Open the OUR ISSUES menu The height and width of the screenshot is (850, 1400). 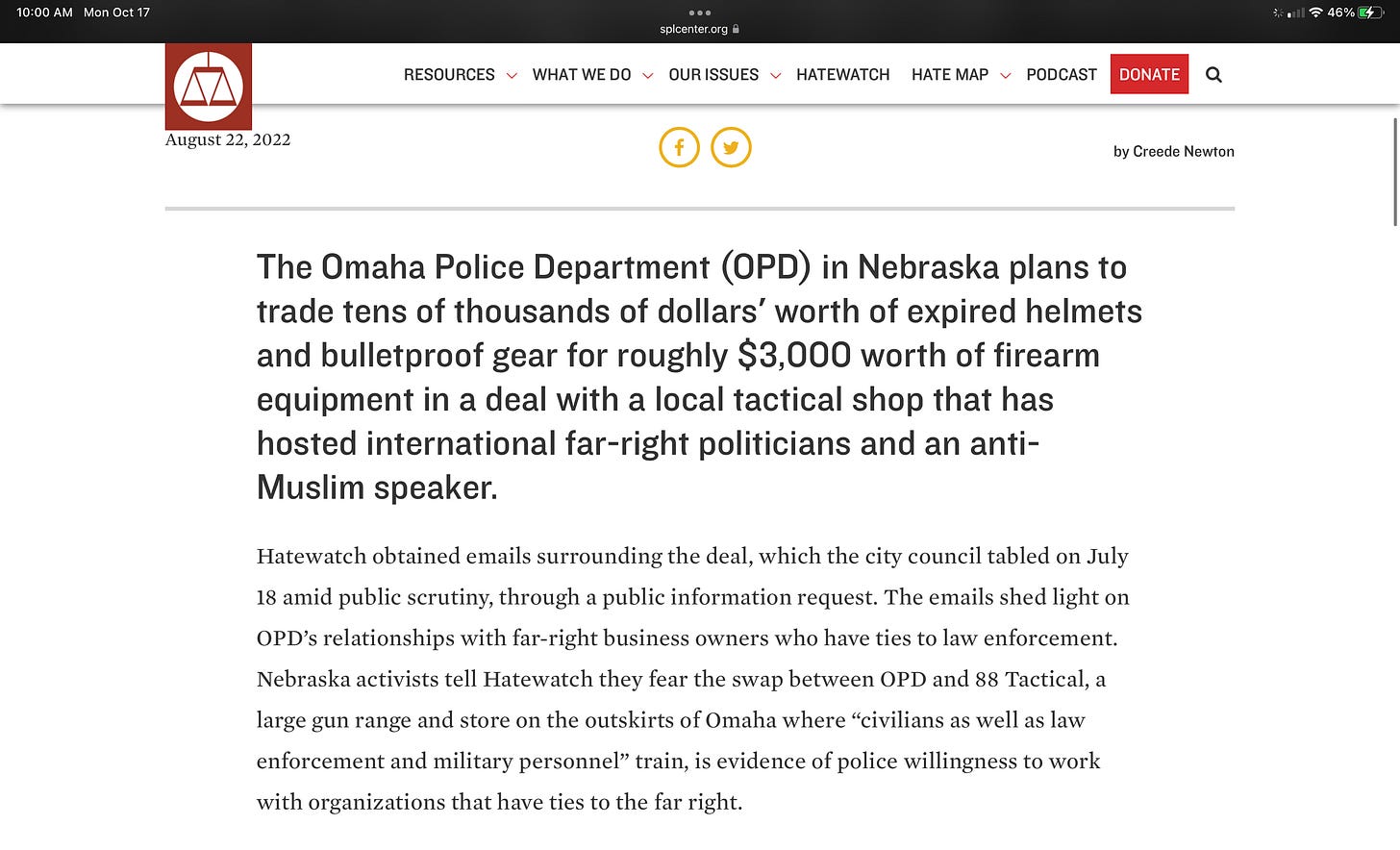(713, 75)
